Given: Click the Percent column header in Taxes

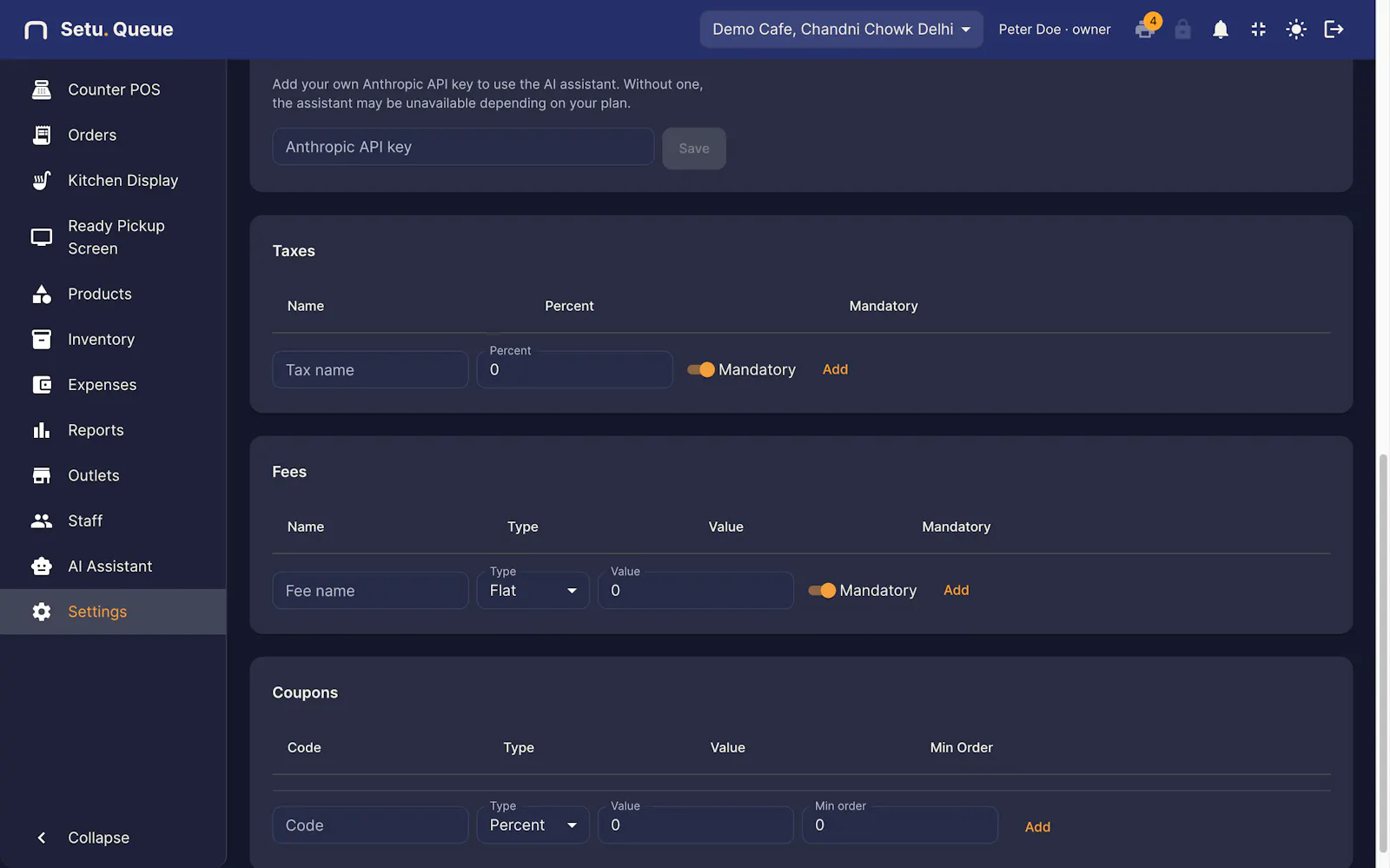Looking at the screenshot, I should pyautogui.click(x=569, y=306).
